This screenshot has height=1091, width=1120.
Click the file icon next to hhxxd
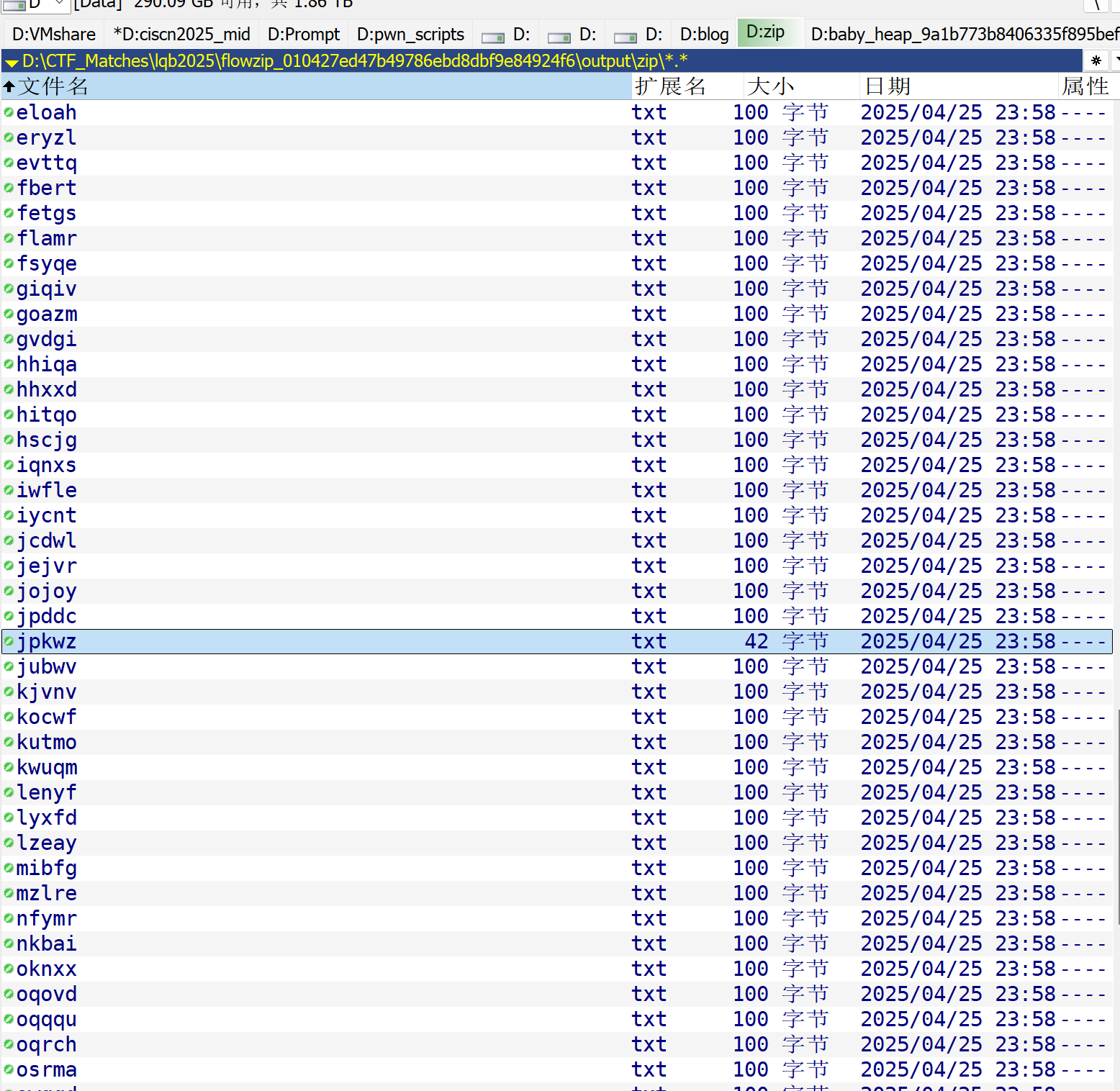(x=9, y=389)
